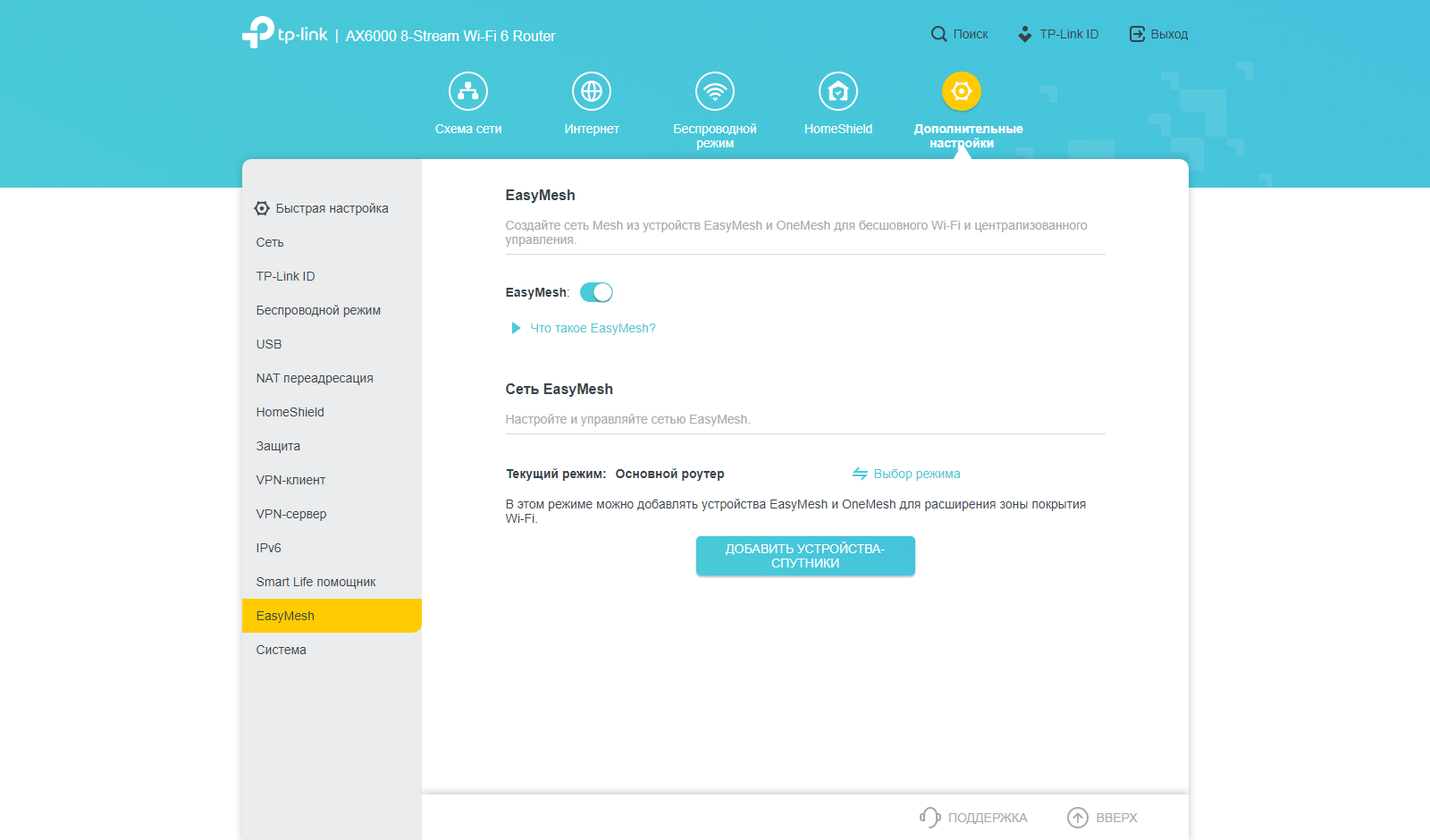This screenshot has width=1430, height=840.
Task: Open the HomeShield shield icon
Action: tap(838, 91)
